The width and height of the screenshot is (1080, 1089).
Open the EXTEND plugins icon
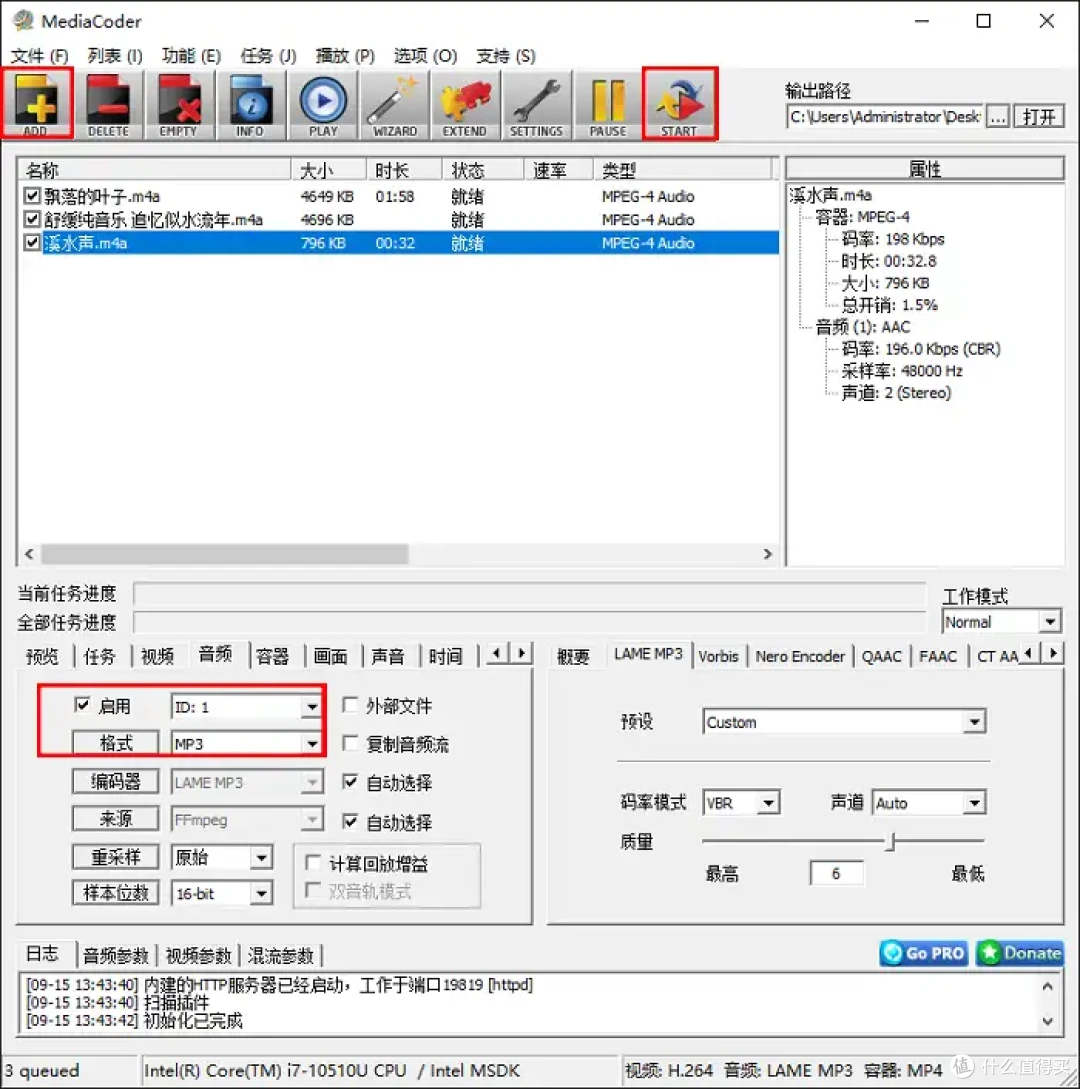point(465,104)
